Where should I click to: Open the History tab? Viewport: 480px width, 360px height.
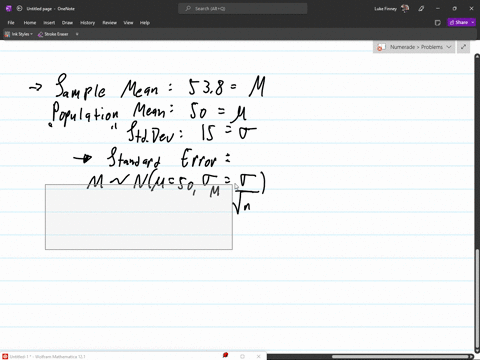click(x=87, y=23)
